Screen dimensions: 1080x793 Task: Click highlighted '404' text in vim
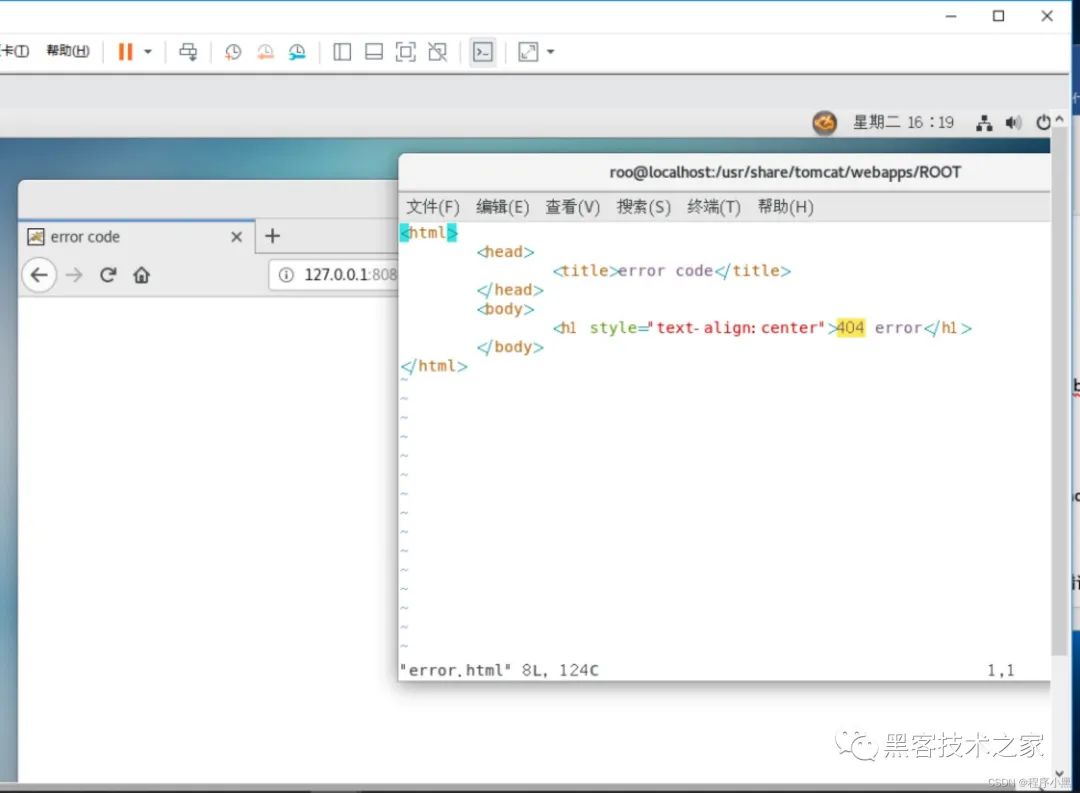point(851,328)
